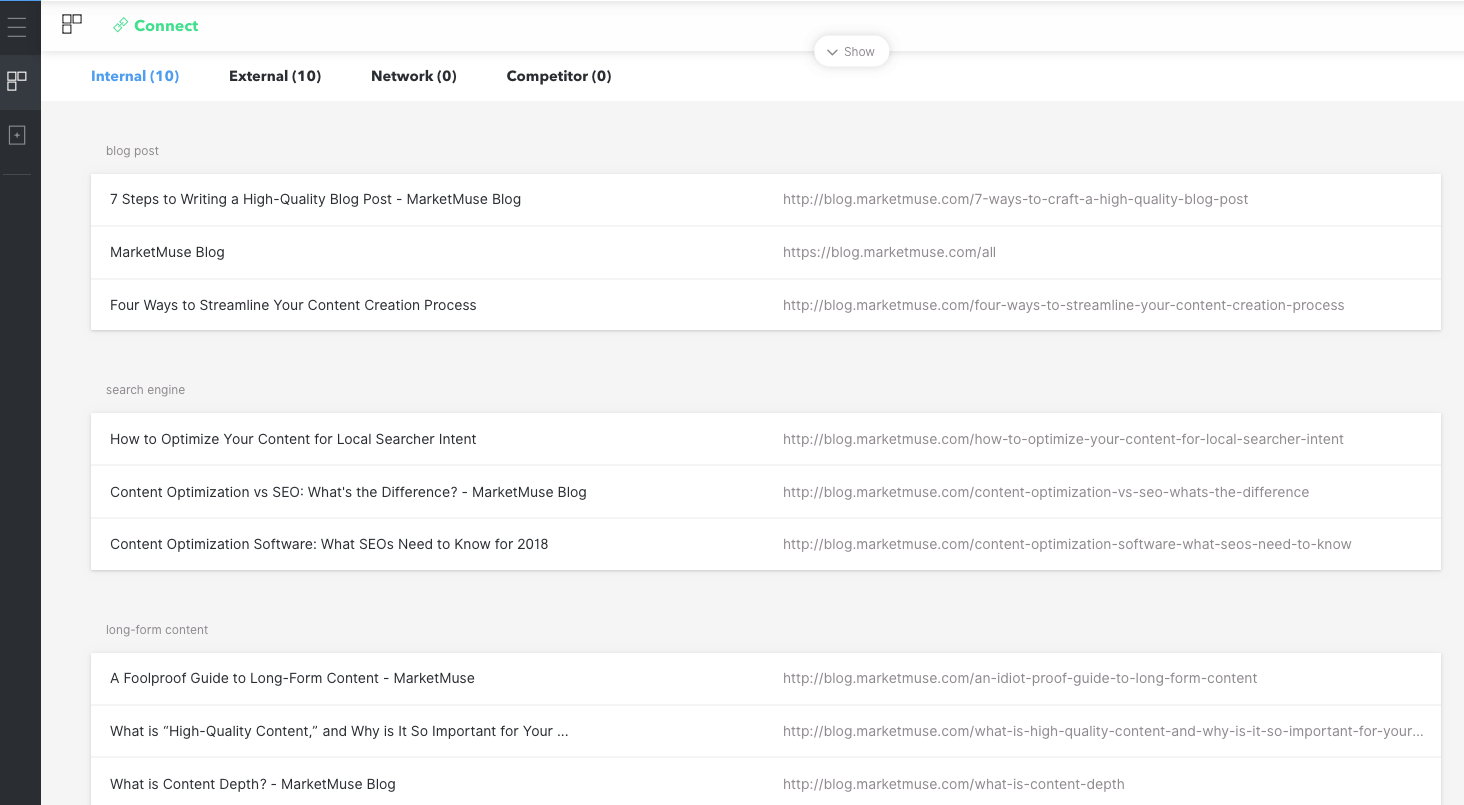The width and height of the screenshot is (1464, 805).
Task: Open the how-to-optimize-your-content-for-local-searcher-intent URL
Action: coord(1063,440)
